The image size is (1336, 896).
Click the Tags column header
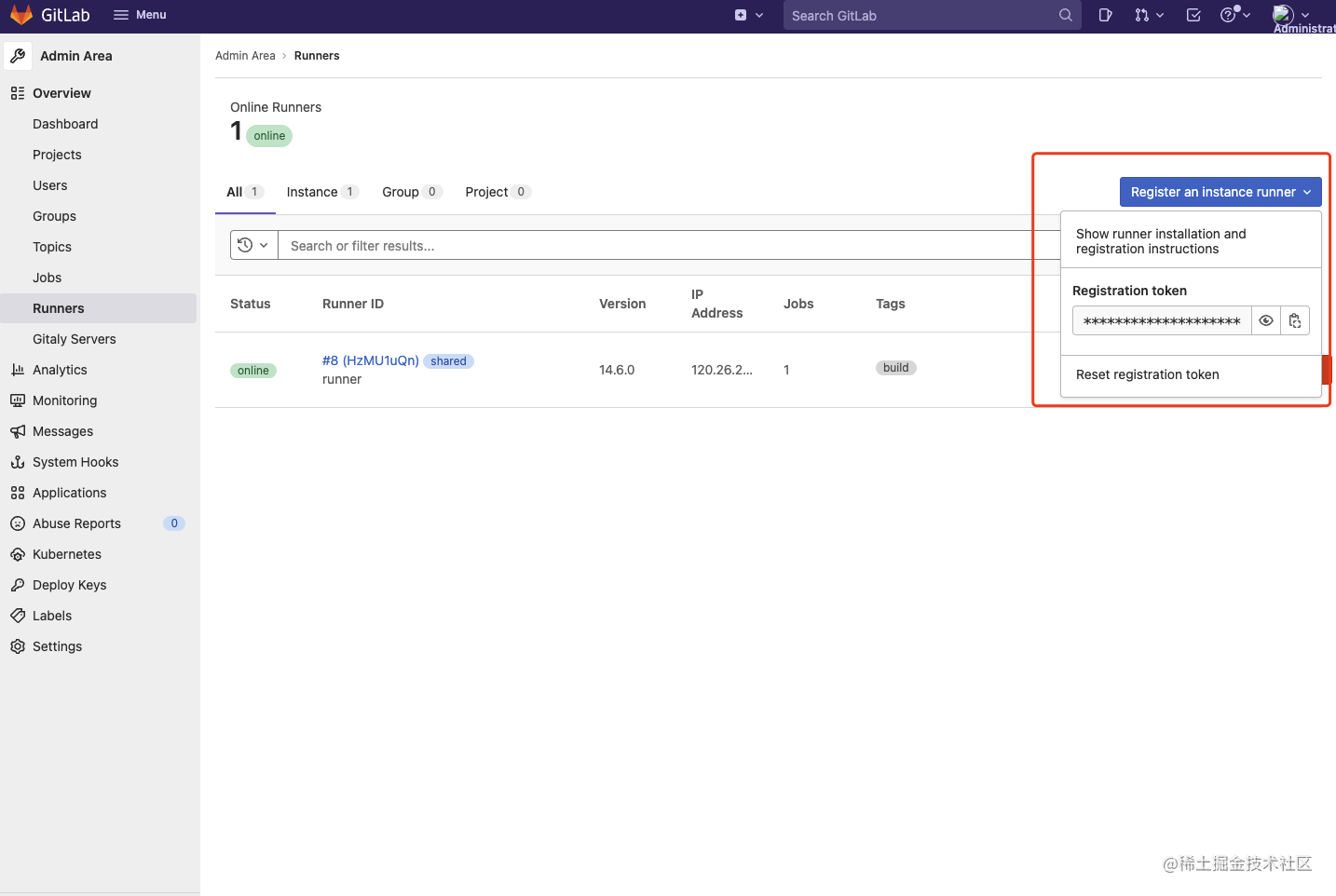(891, 304)
